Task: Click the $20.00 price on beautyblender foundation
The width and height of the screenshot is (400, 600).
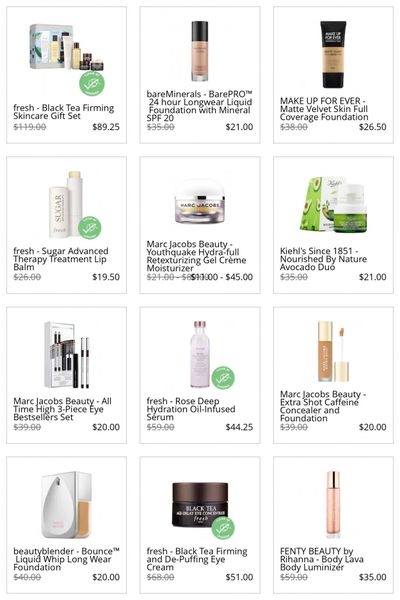Action: click(x=106, y=577)
